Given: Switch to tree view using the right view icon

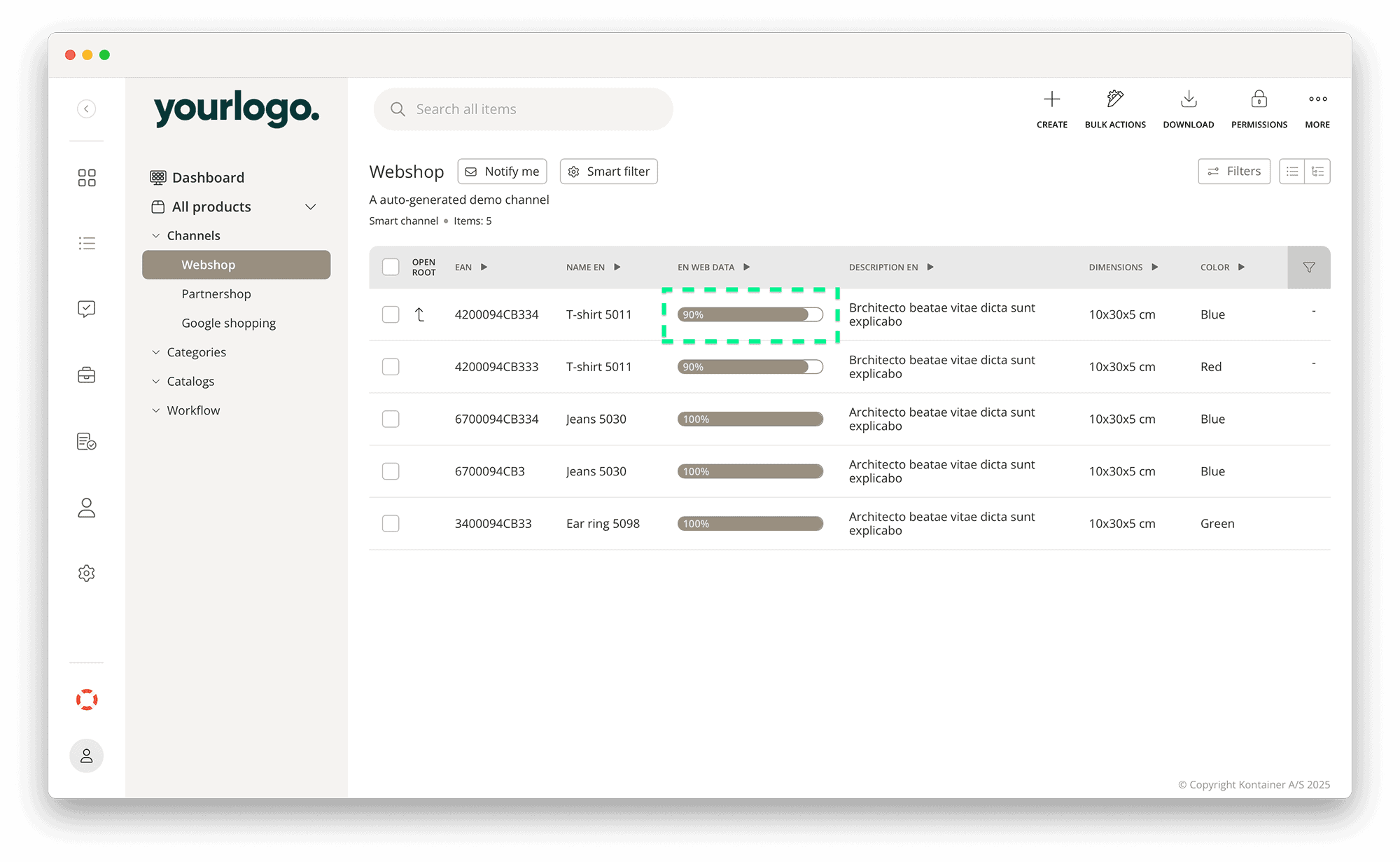Looking at the screenshot, I should coord(1318,171).
